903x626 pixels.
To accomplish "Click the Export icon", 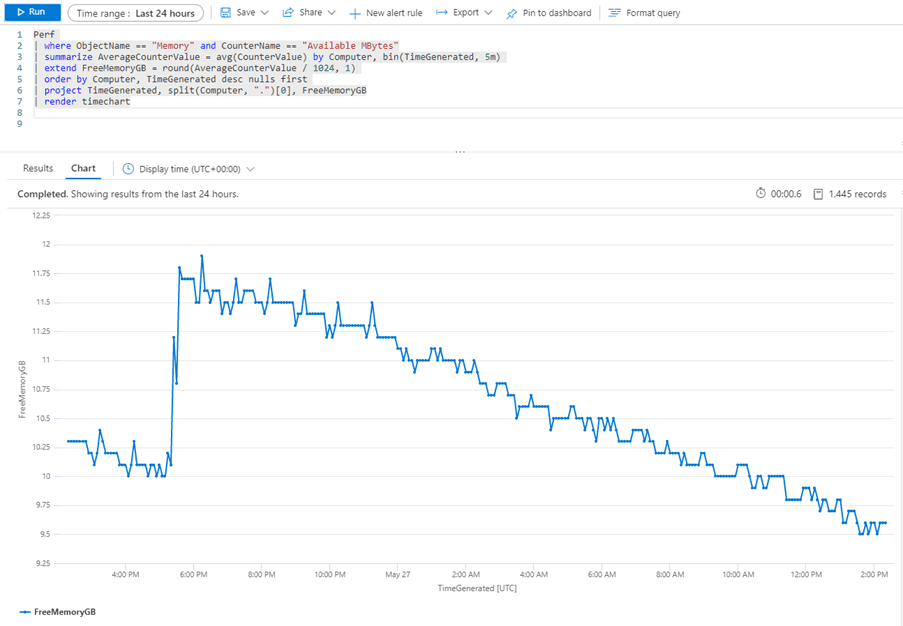I will tap(441, 12).
